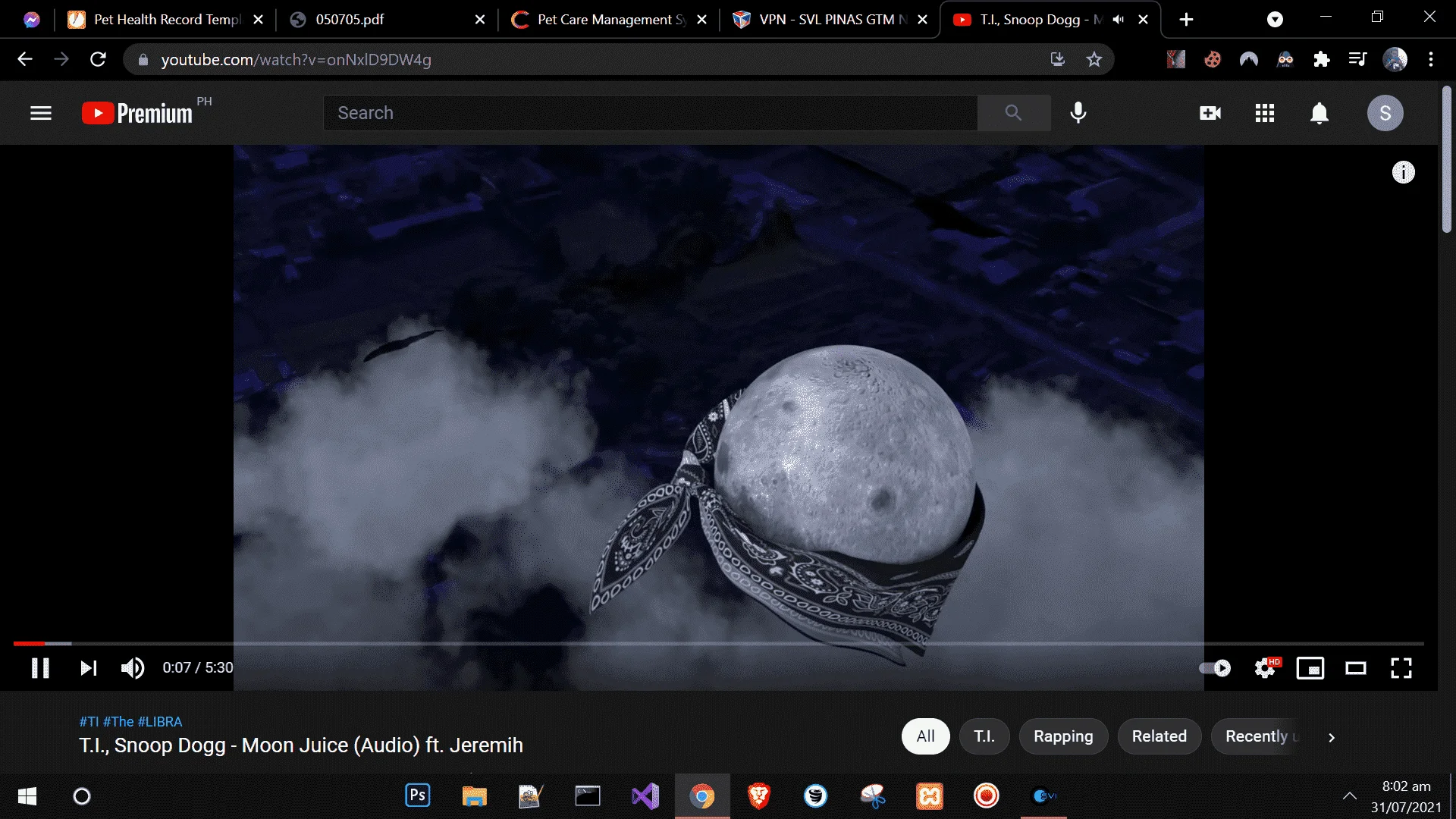Open the Chrome profile avatar
This screenshot has height=819, width=1456.
point(1395,59)
